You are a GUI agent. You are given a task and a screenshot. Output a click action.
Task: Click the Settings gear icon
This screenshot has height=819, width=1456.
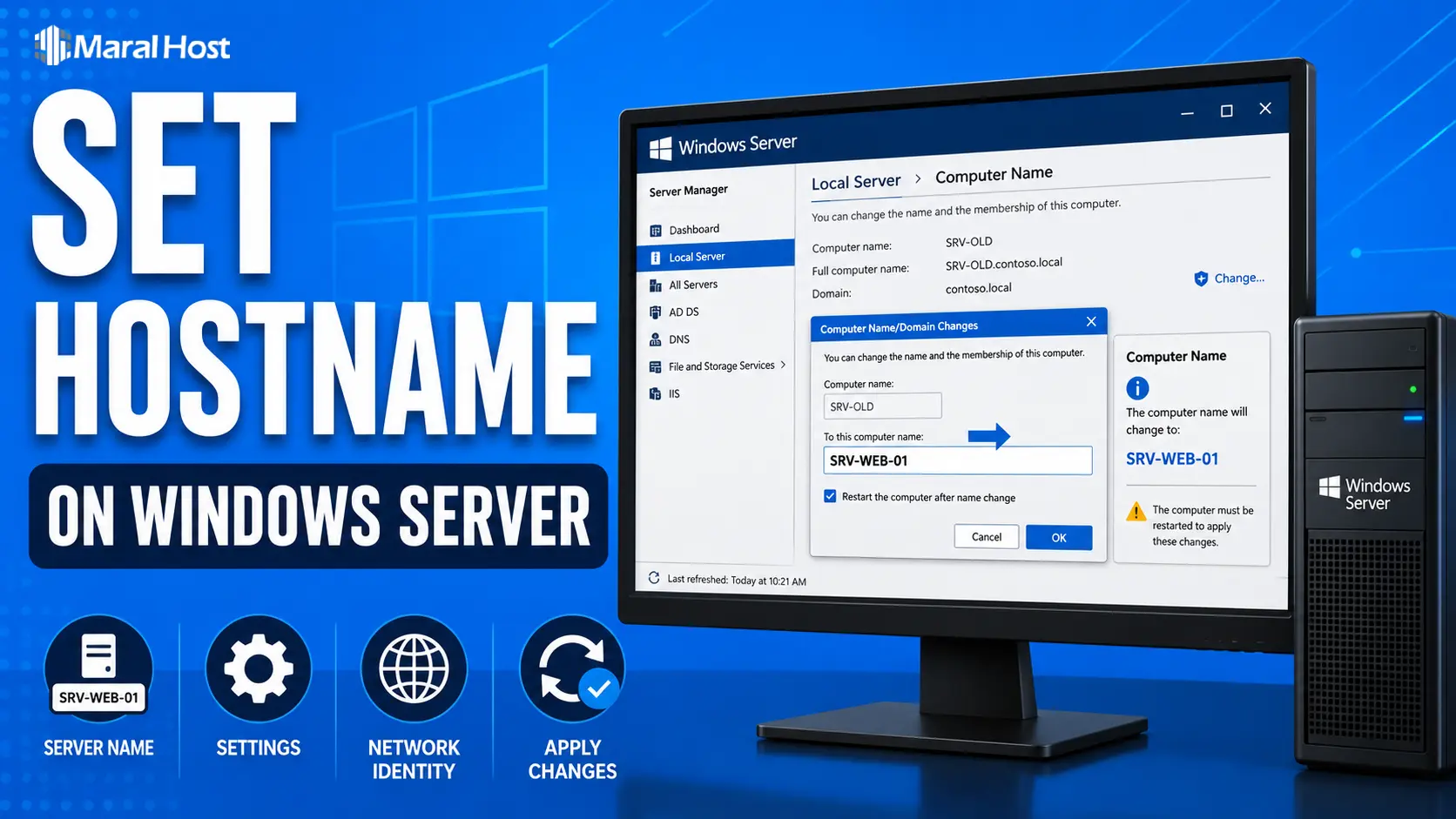pos(259,668)
